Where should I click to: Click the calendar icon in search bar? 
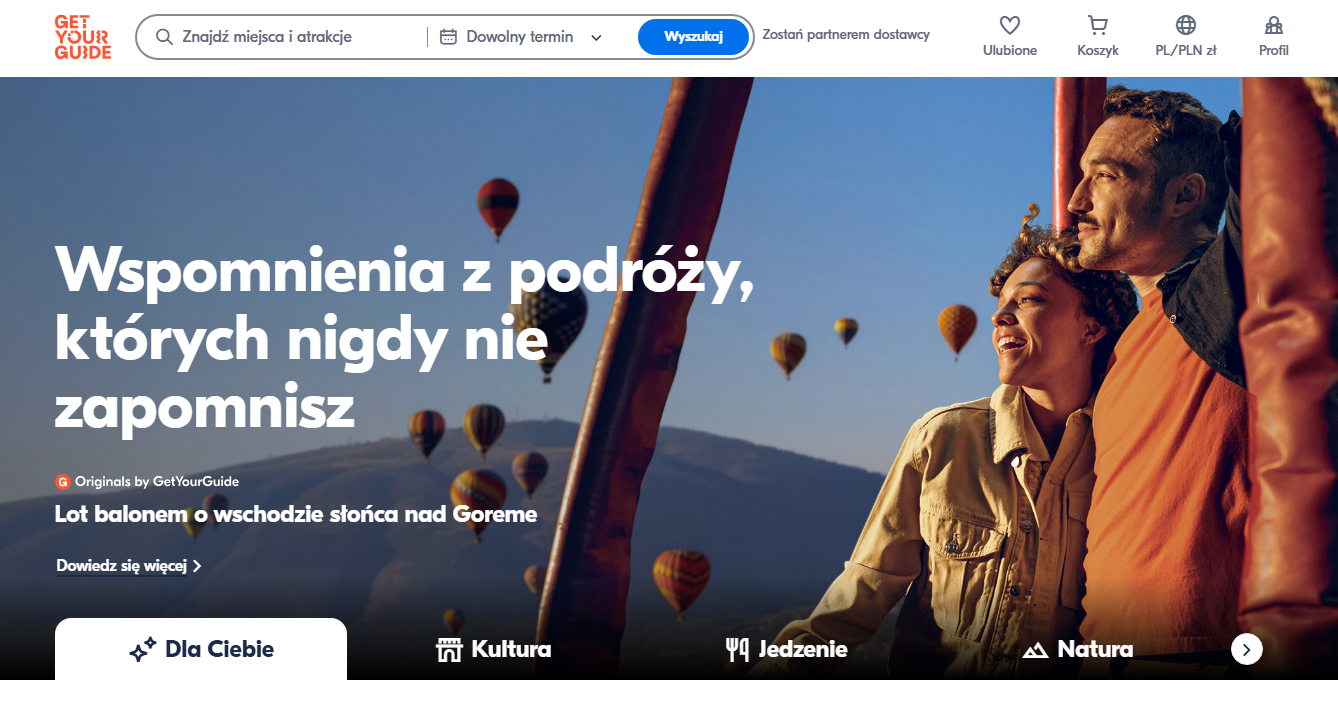pos(449,37)
